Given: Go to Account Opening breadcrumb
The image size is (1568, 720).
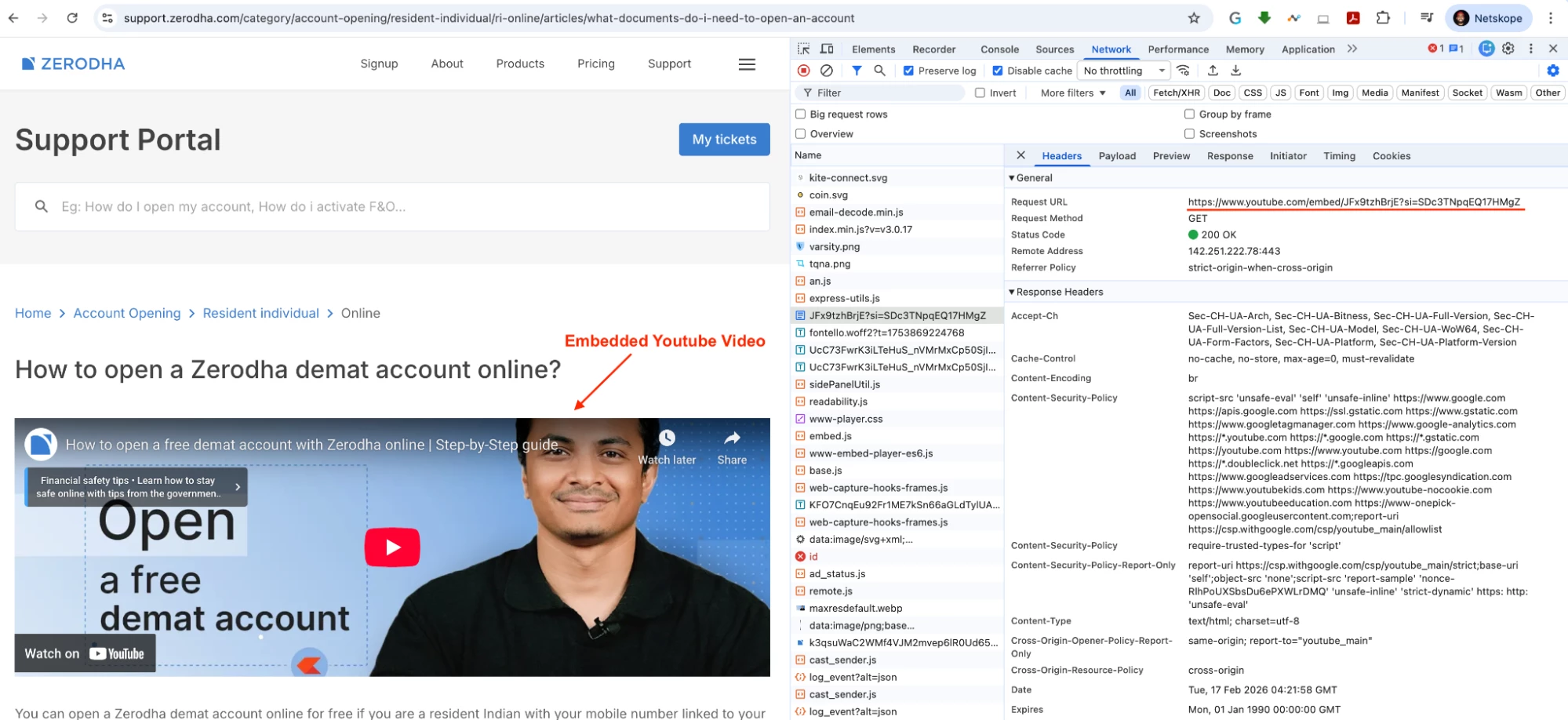Looking at the screenshot, I should [127, 313].
